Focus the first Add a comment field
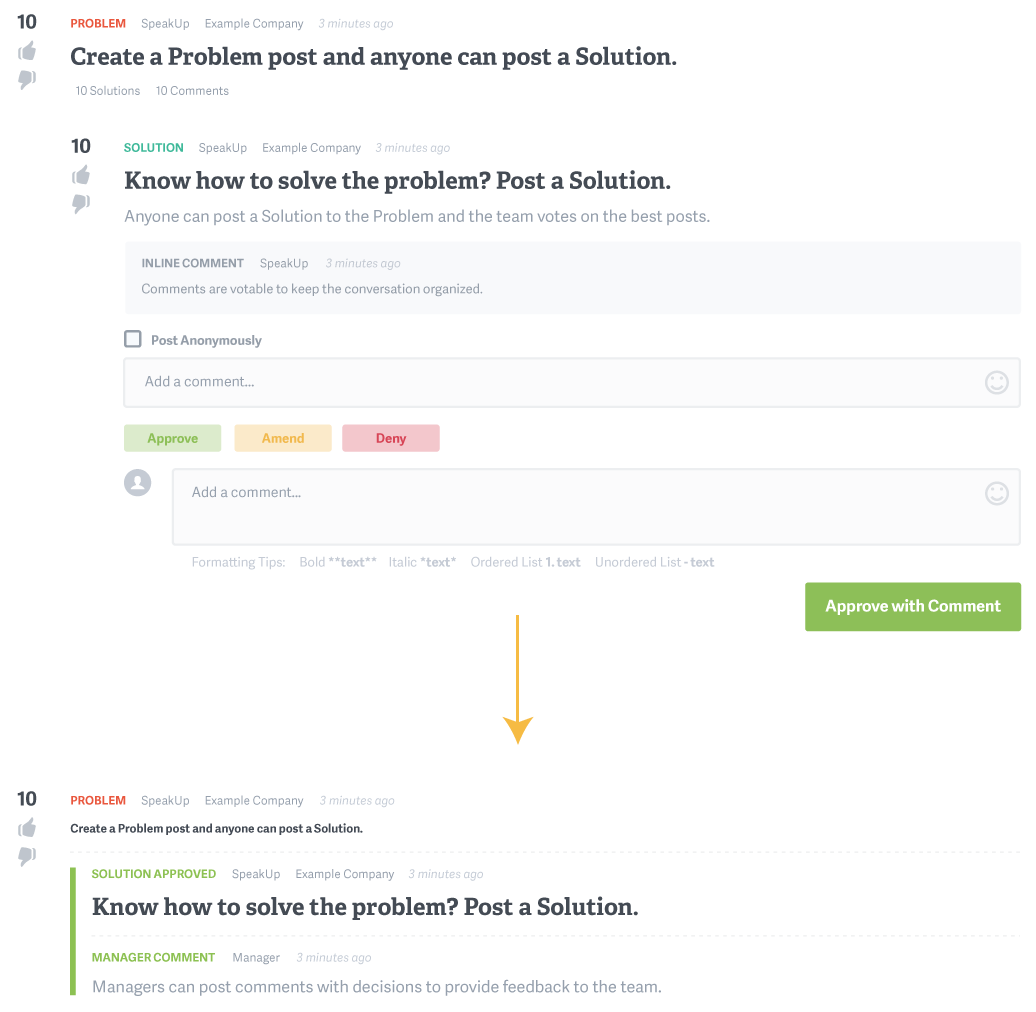The width and height of the screenshot is (1036, 1012). (572, 382)
